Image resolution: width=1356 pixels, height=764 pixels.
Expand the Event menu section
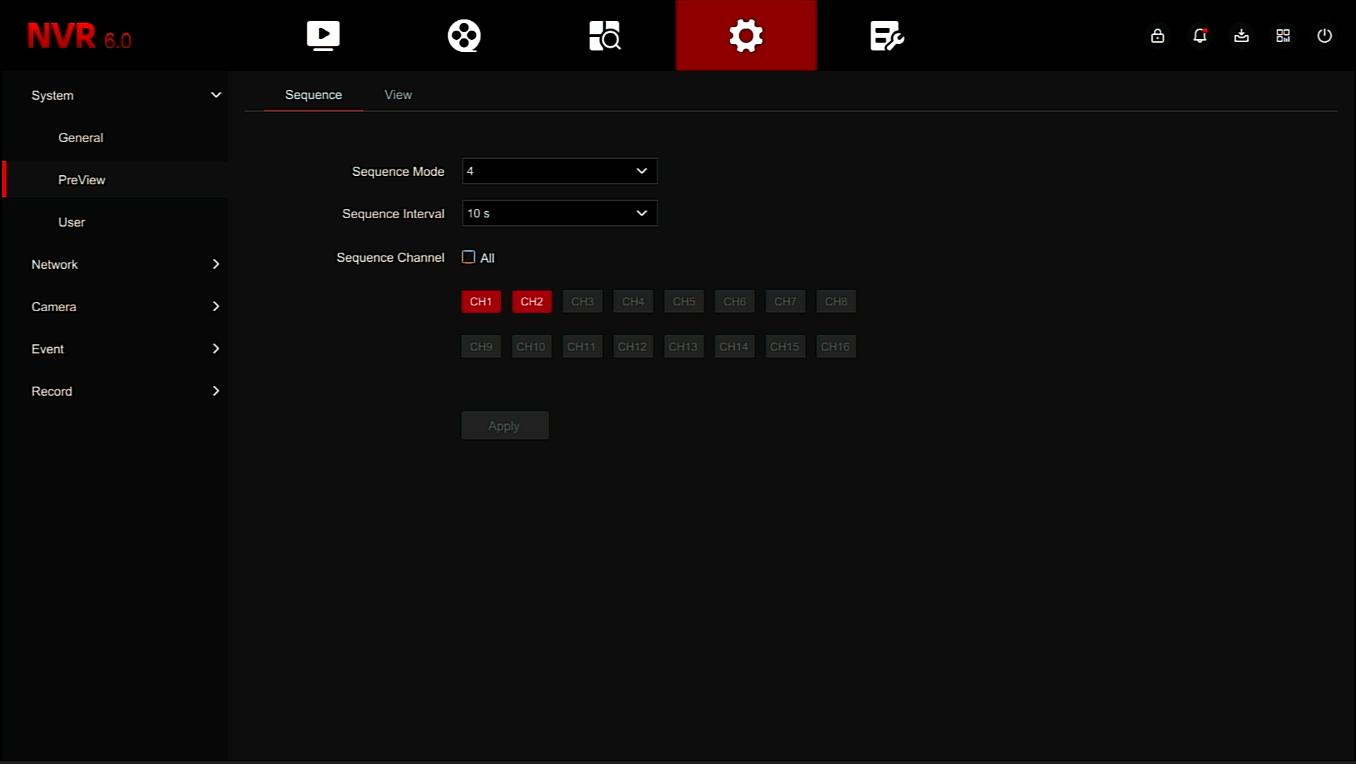point(114,349)
